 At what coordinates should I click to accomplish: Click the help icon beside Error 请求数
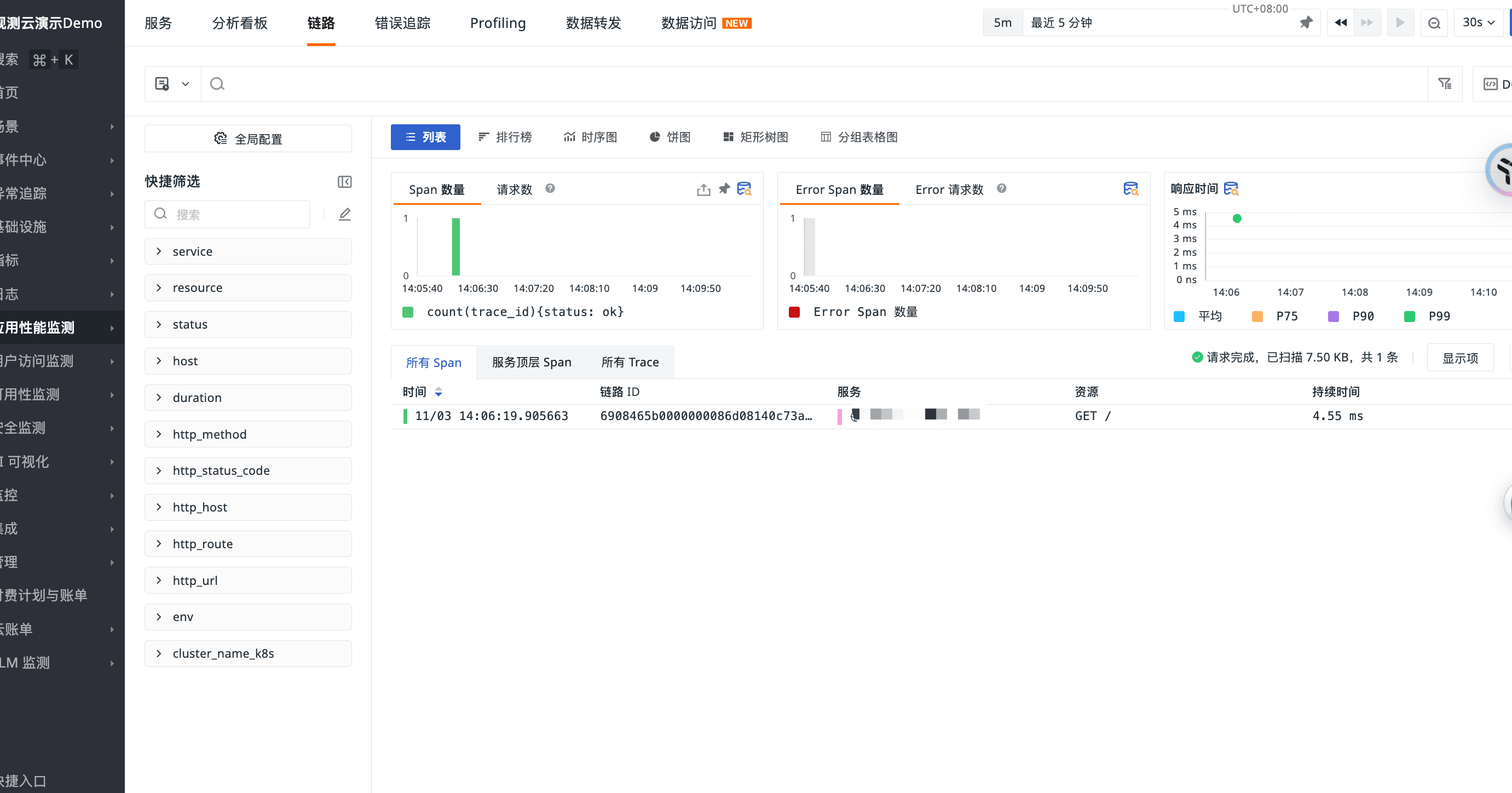click(1001, 188)
